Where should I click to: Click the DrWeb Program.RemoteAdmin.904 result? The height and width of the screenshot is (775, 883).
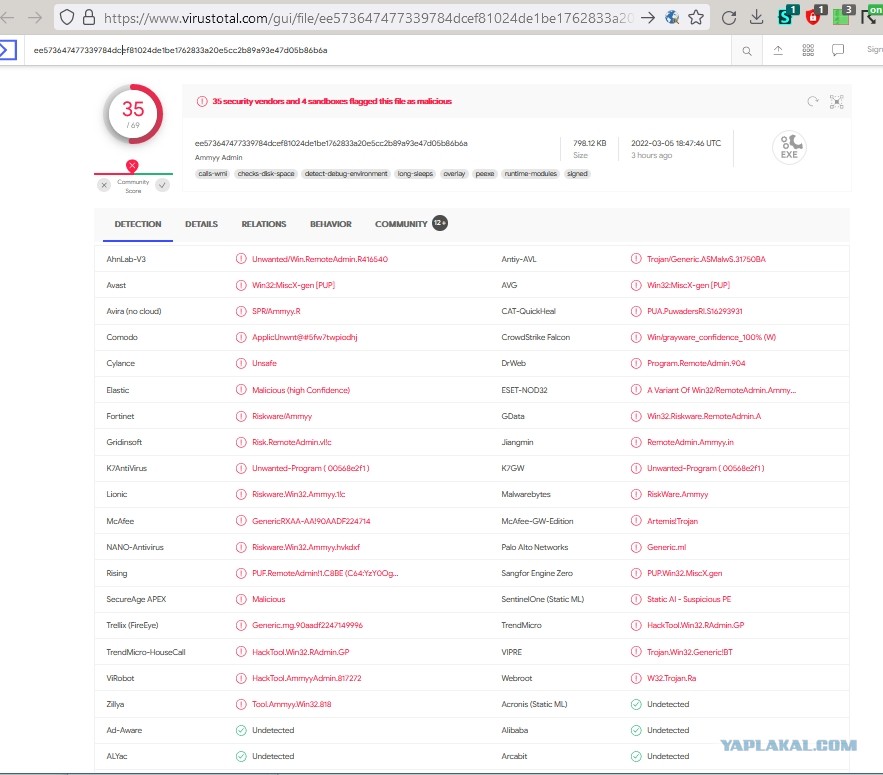[696, 363]
